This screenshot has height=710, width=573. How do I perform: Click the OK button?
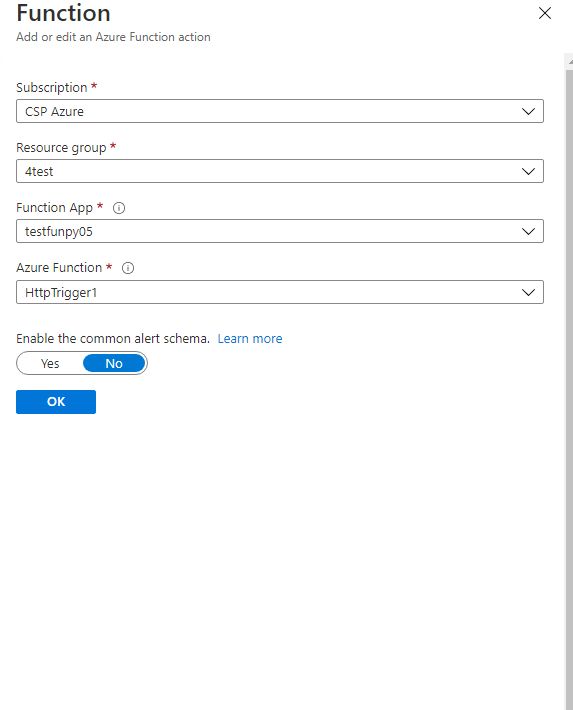56,402
